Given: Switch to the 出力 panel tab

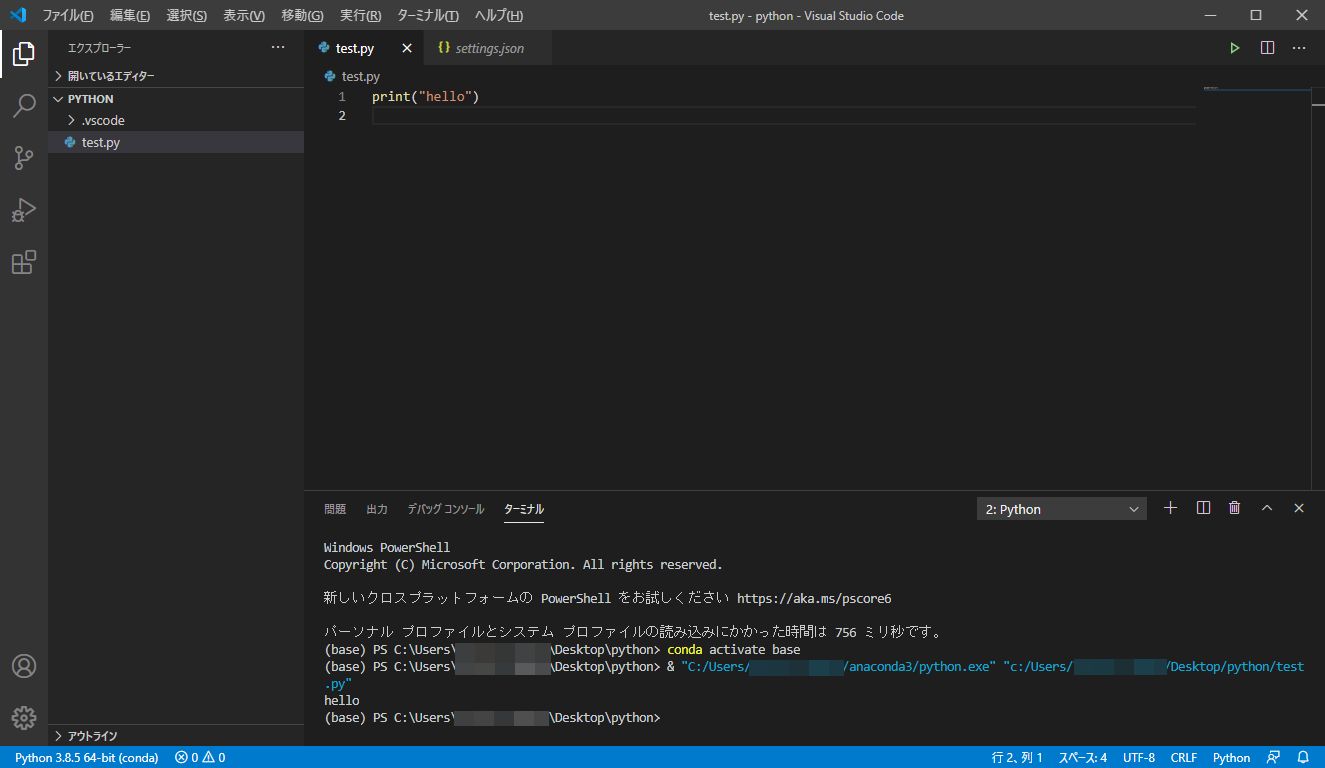Looking at the screenshot, I should pos(377,509).
